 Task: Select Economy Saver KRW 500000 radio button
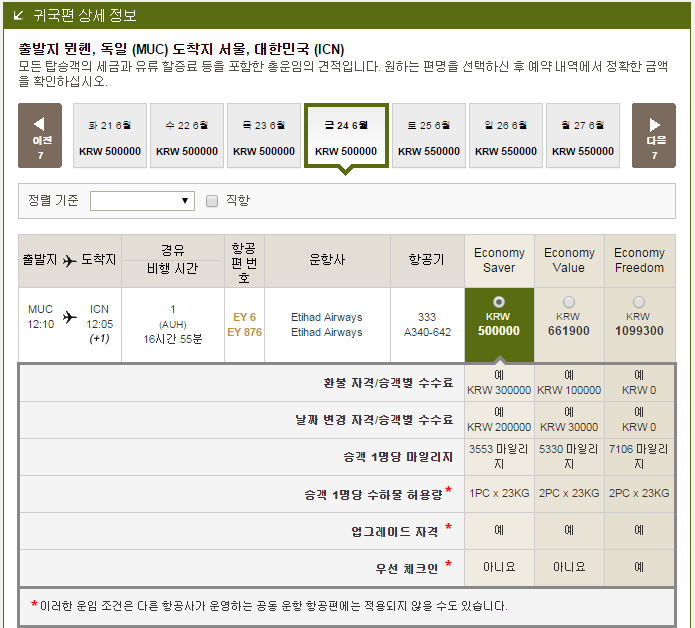[x=499, y=302]
